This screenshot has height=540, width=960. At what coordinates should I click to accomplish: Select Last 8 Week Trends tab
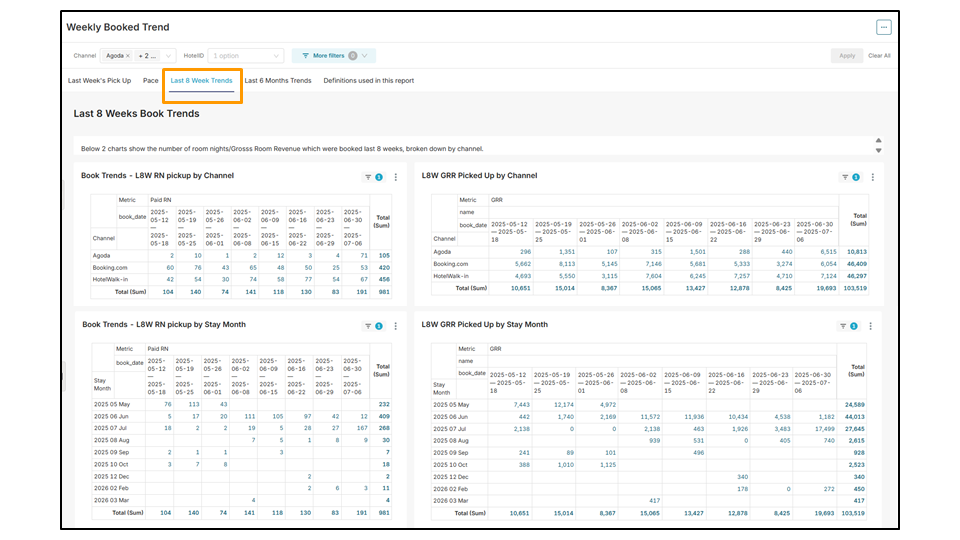coord(201,81)
